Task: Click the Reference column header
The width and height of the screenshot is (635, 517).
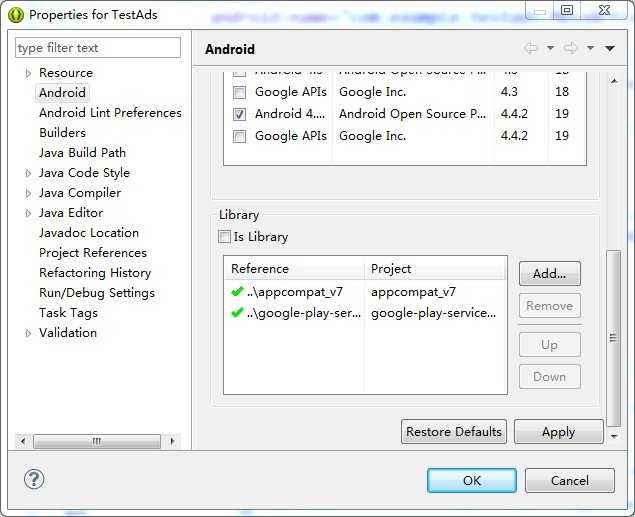Action: 294,268
